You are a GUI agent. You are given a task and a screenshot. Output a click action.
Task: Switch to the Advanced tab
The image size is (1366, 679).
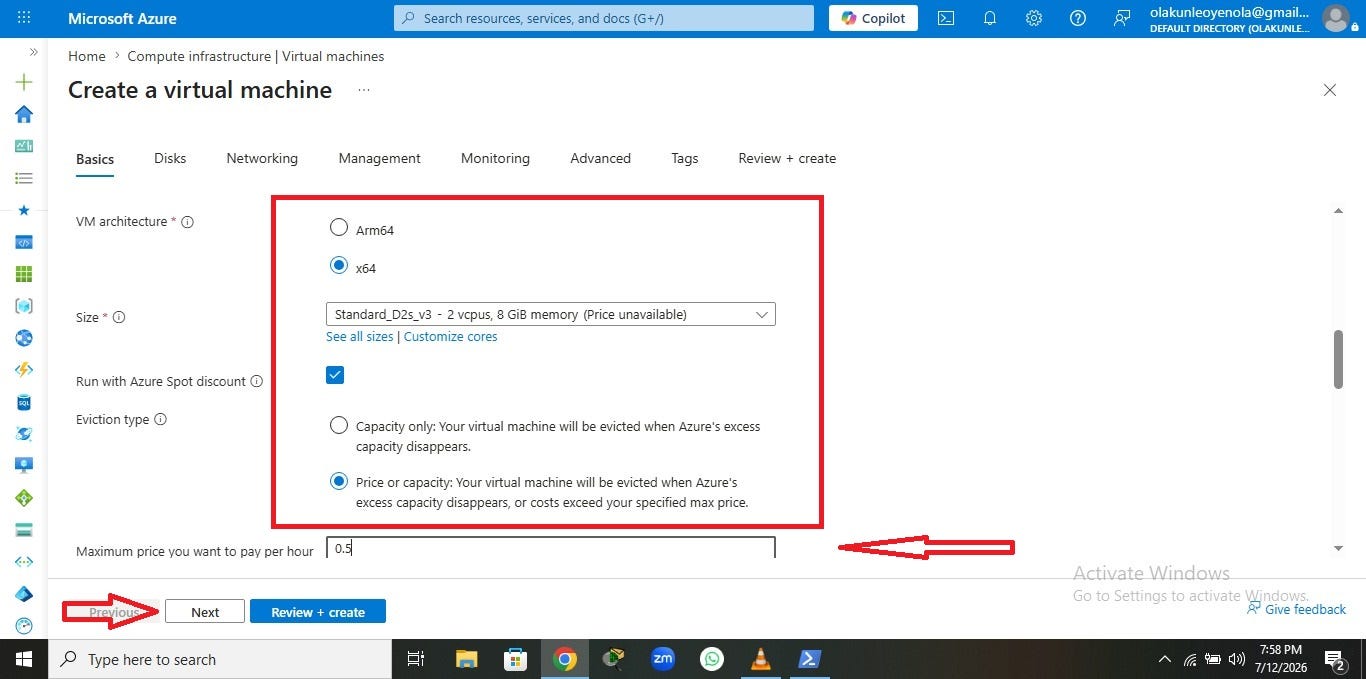pyautogui.click(x=600, y=158)
